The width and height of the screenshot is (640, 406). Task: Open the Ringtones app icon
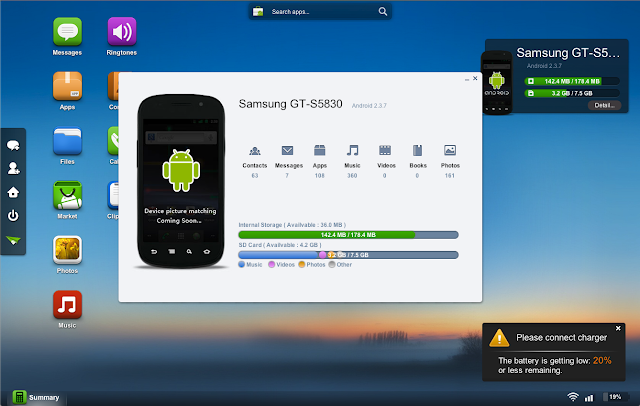[122, 31]
